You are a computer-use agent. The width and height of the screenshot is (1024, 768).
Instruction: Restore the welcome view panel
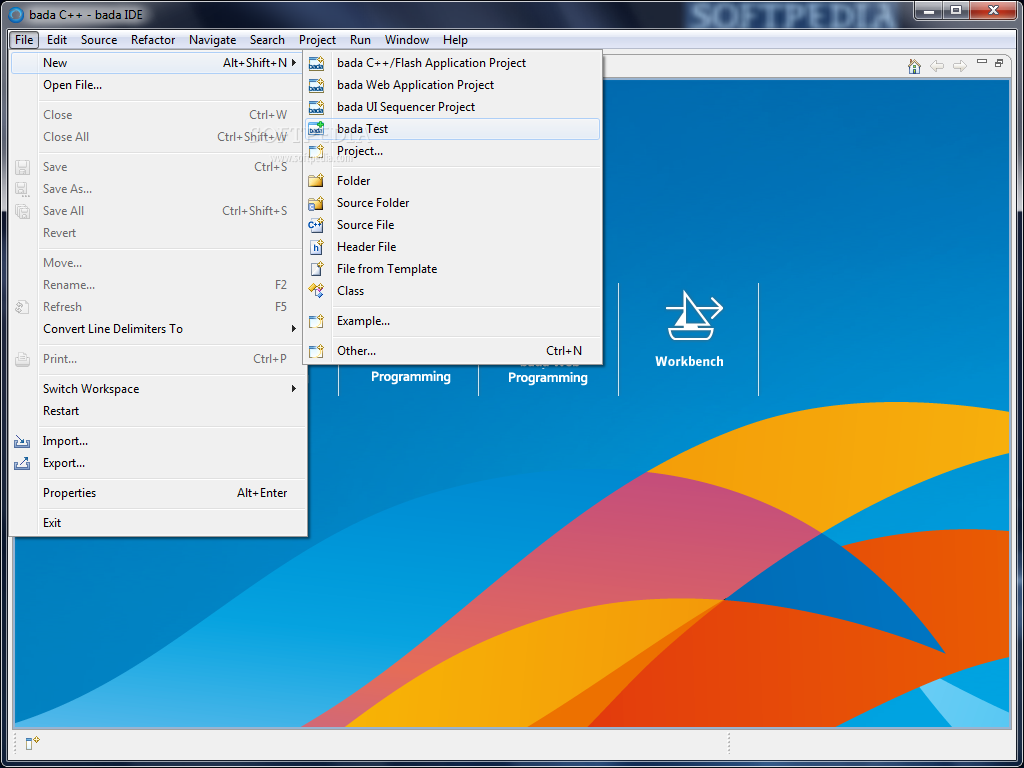(999, 63)
